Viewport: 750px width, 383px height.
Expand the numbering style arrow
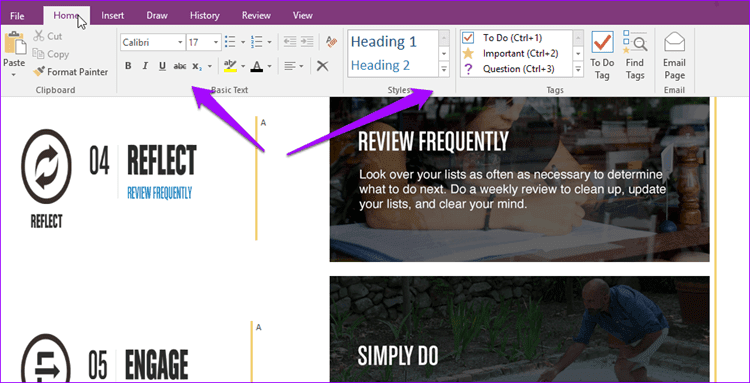pos(270,42)
